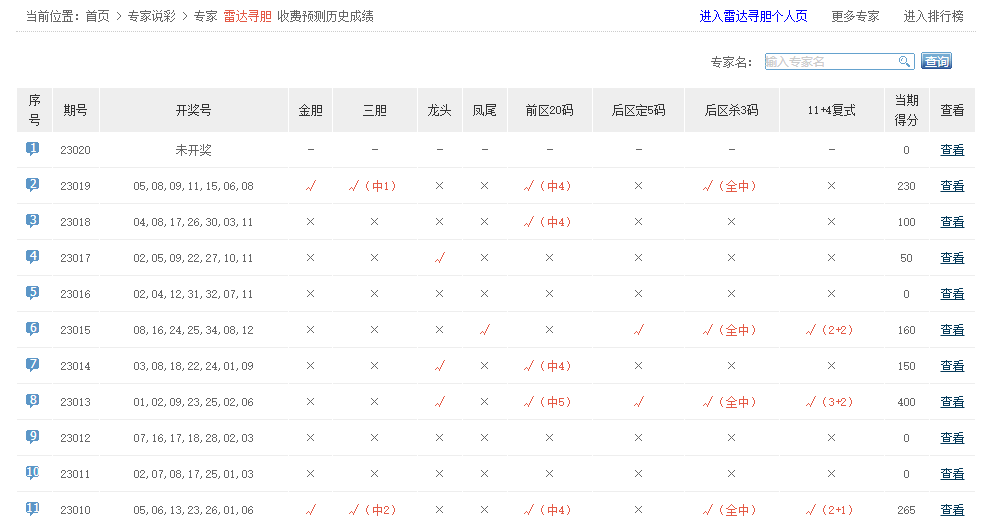Screen dimensions: 1005x523
Task: Focus the 专家名 expert name input field
Action: 830,61
